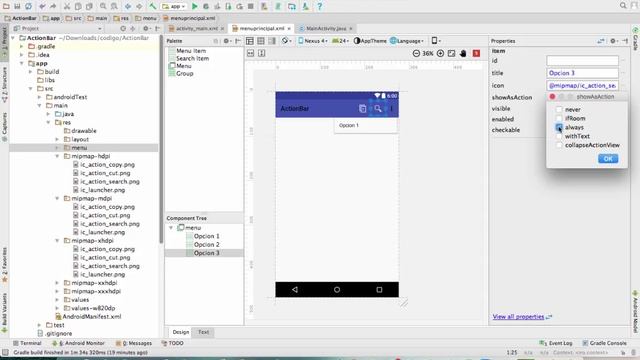Screen dimensions: 640x360
Task: Click the title field containing Opcion 3
Action: pyautogui.click(x=582, y=73)
